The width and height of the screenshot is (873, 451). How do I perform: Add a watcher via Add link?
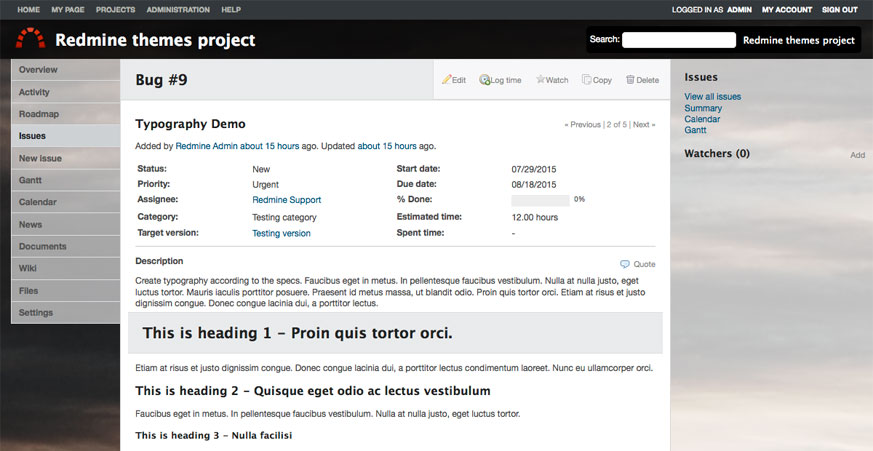[x=857, y=155]
